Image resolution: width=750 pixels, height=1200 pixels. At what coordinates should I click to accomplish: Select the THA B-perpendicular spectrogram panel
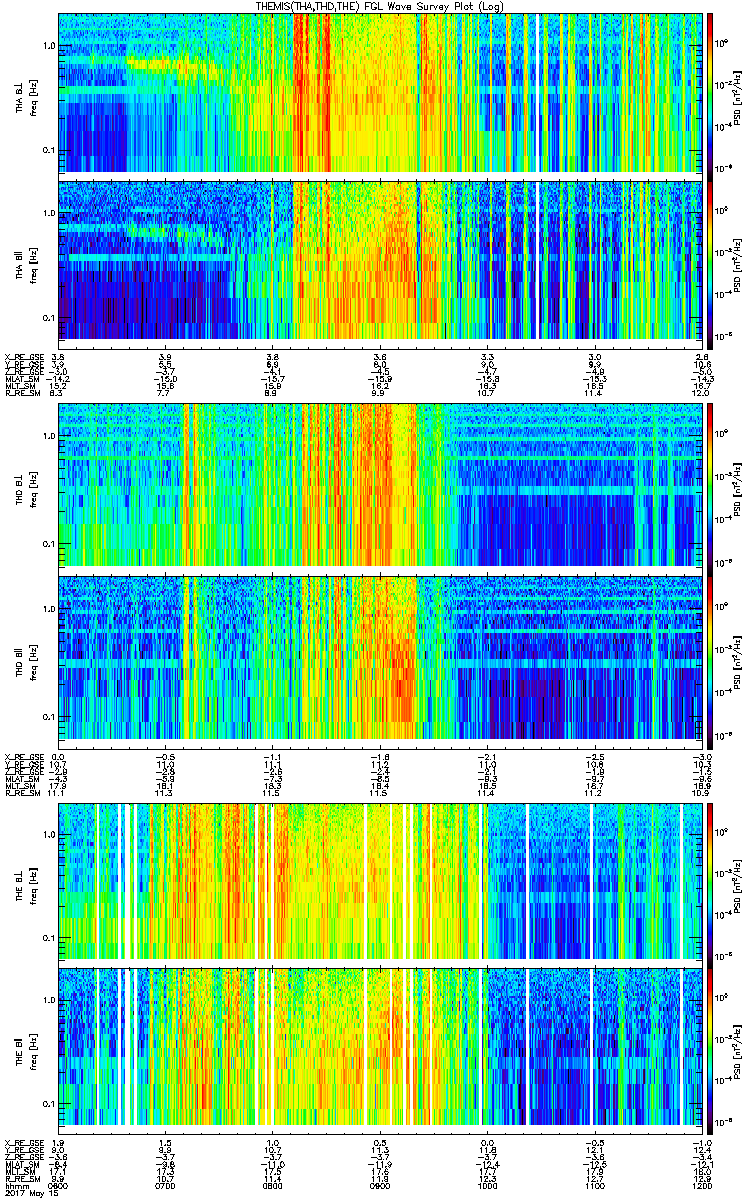380,92
